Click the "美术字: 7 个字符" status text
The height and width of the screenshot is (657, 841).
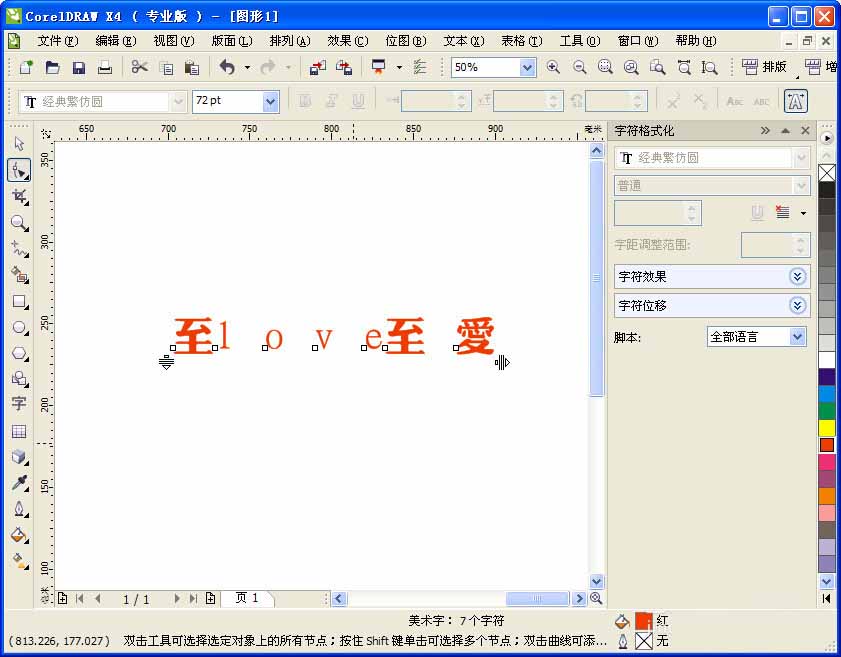(456, 621)
